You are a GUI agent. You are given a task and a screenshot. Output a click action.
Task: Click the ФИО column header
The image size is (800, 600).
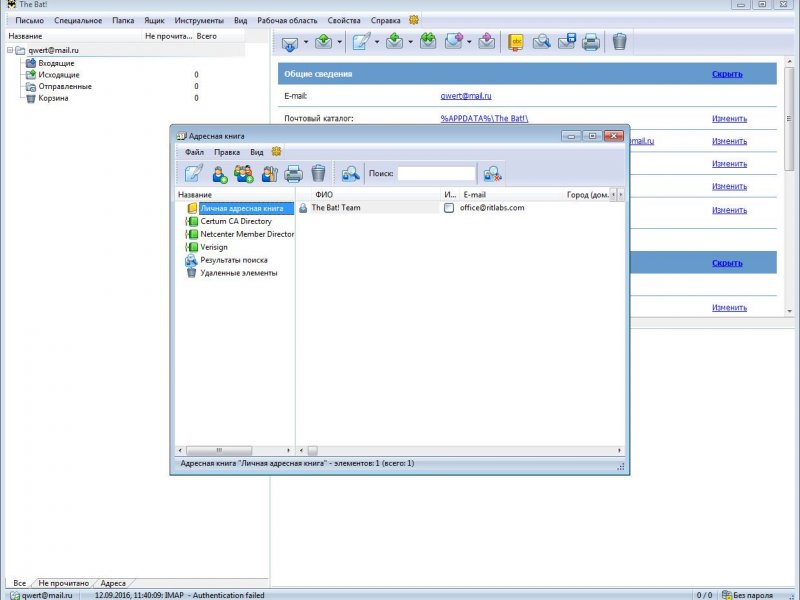click(324, 194)
